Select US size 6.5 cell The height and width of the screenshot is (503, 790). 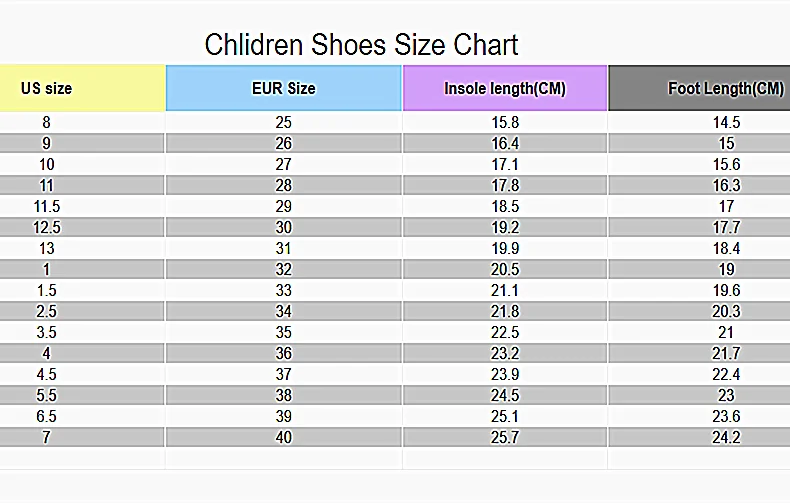tap(46, 416)
